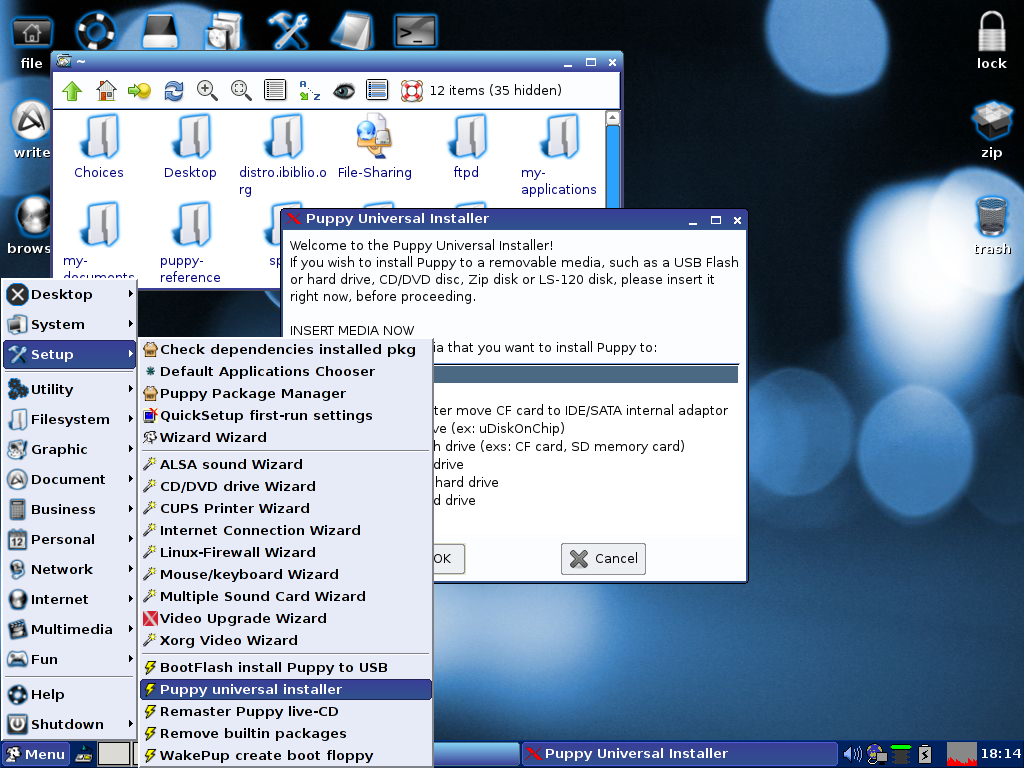The image size is (1024, 768).
Task: Refresh the file manager directory listing
Action: tap(174, 90)
